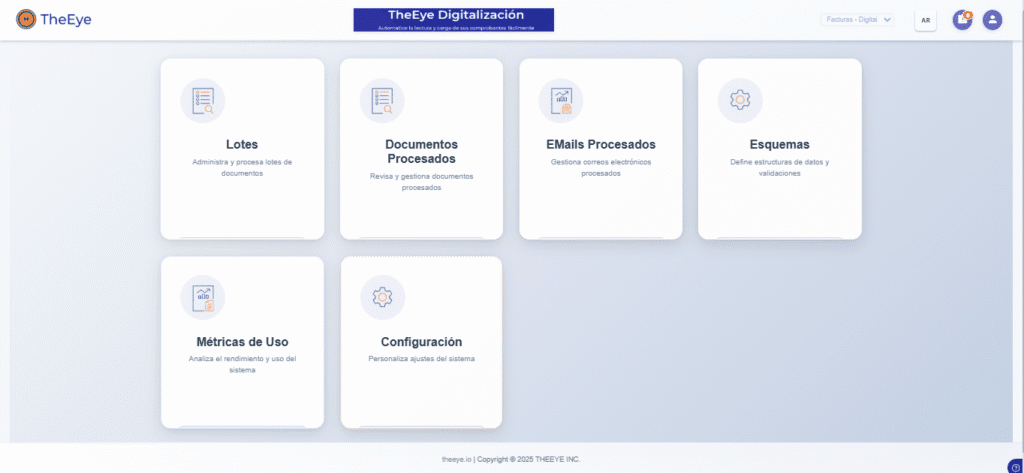The height and width of the screenshot is (473, 1024).
Task: Open the EMails Procesados title
Action: tap(600, 144)
